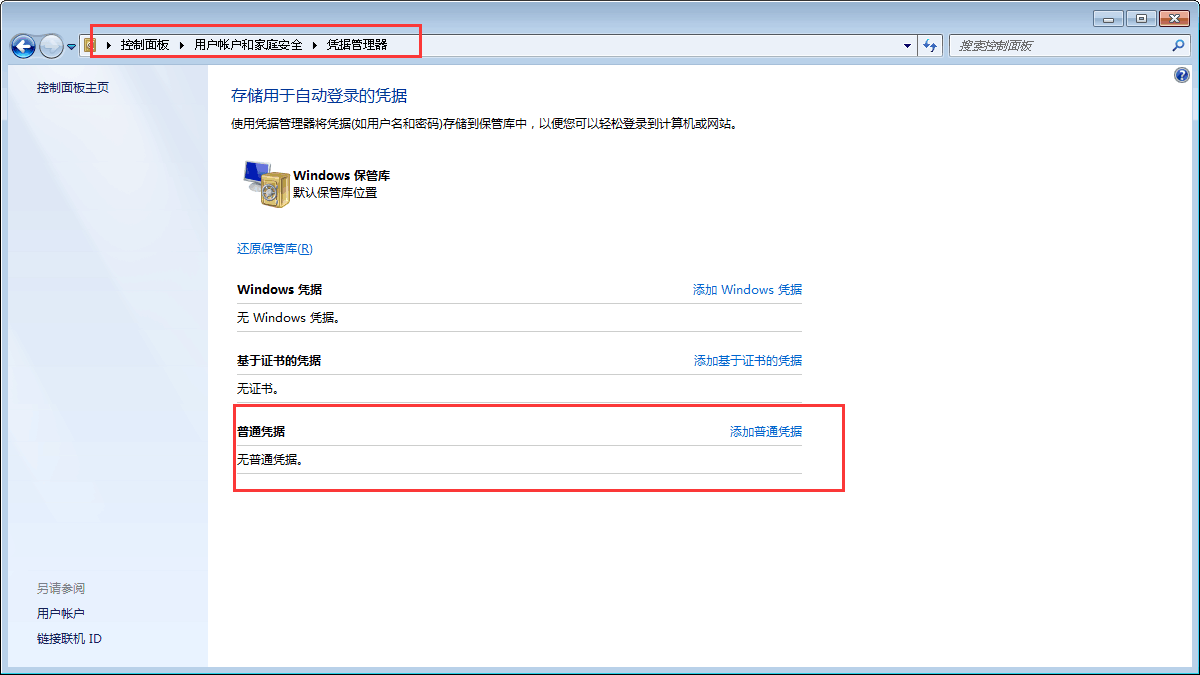The image size is (1200, 675).
Task: Open the recent pages dropdown beside the forward button
Action: click(x=70, y=45)
